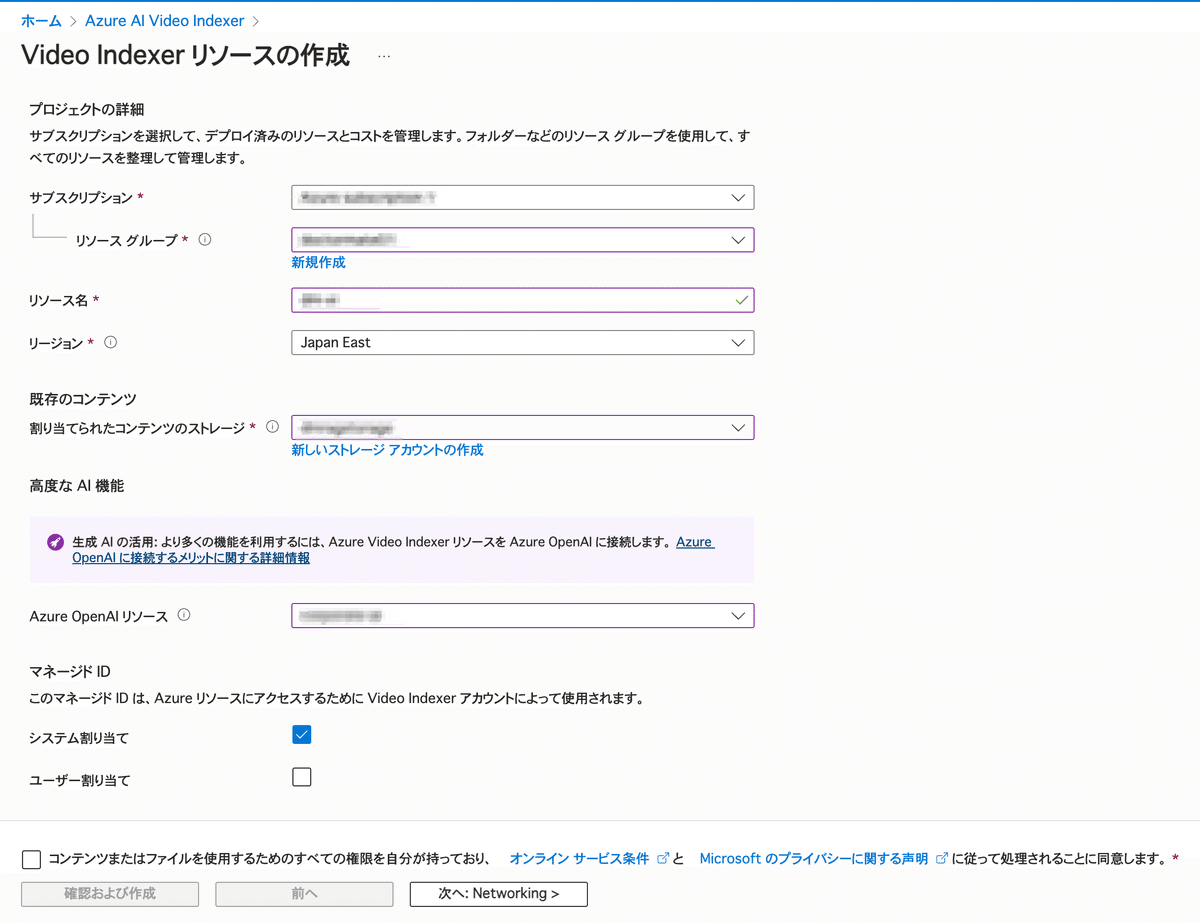Screen dimensions: 1200x923
Task: Click the region info icon
Action: coord(110,341)
